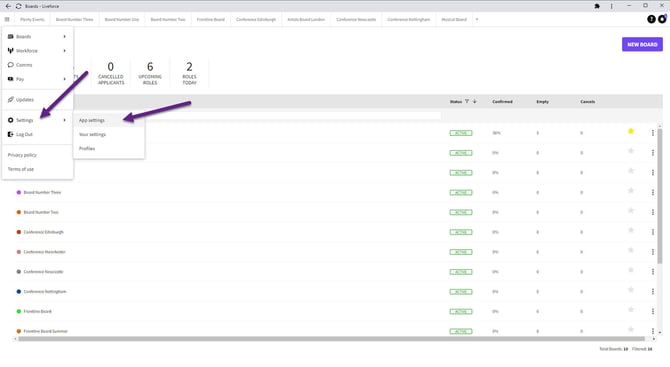Star the Conference Nottingham row
Image resolution: width=670 pixels, height=367 pixels.
631,290
